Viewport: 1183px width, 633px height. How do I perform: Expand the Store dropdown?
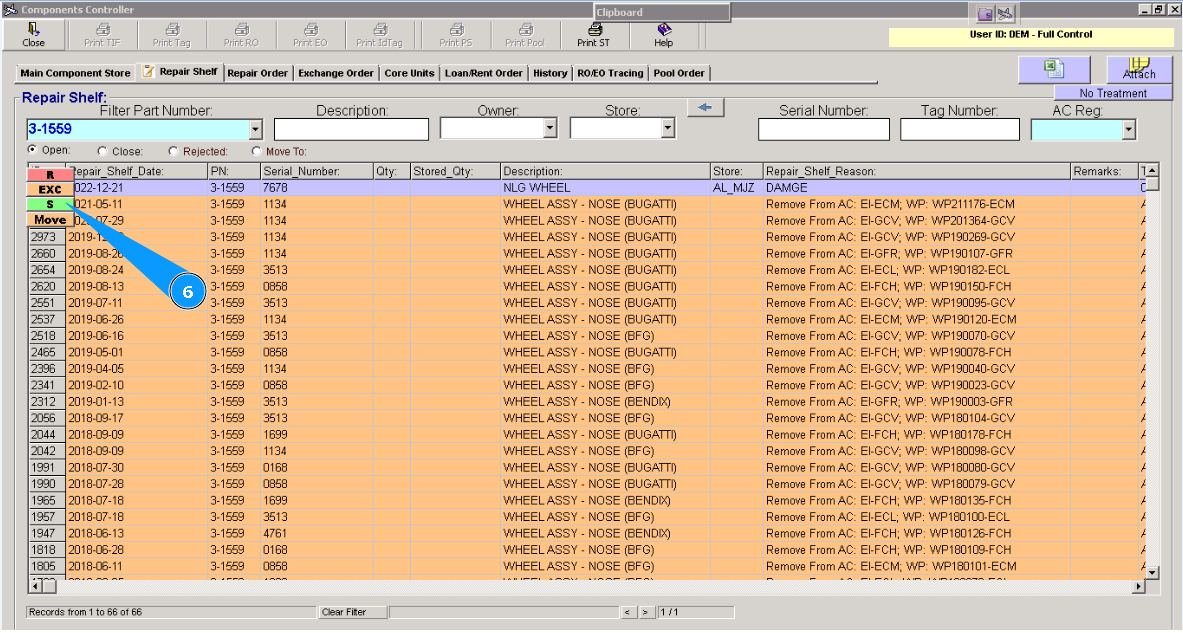(668, 129)
